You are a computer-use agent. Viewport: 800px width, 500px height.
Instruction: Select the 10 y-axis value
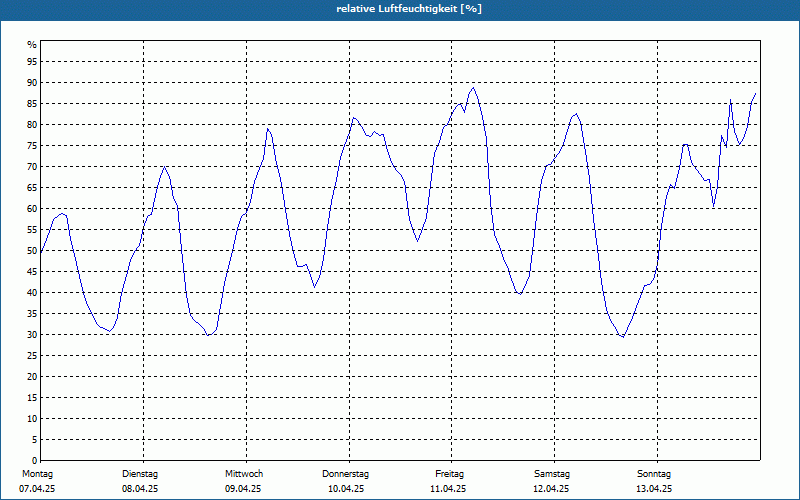point(32,419)
